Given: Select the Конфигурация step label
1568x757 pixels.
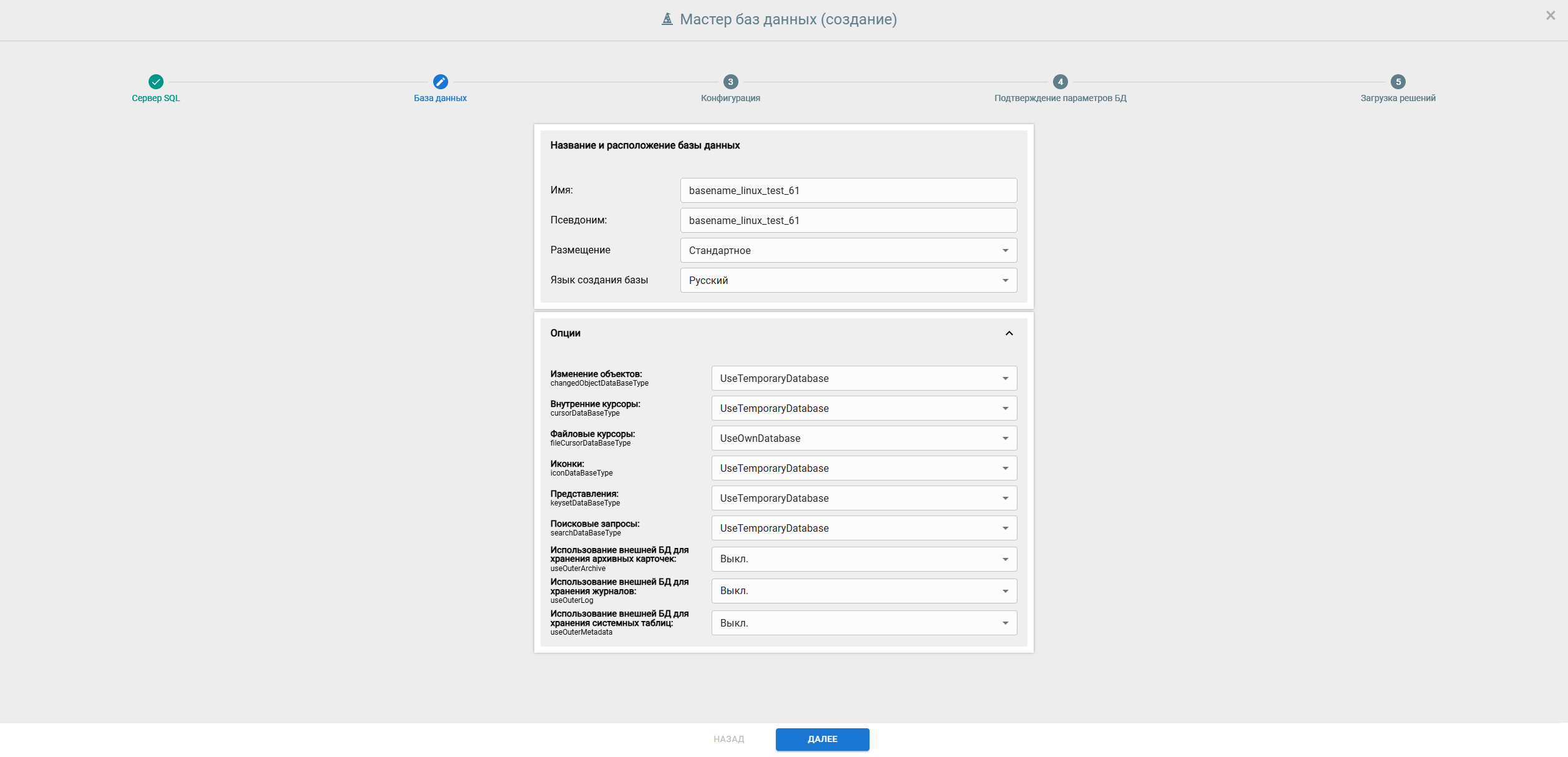Looking at the screenshot, I should 730,98.
